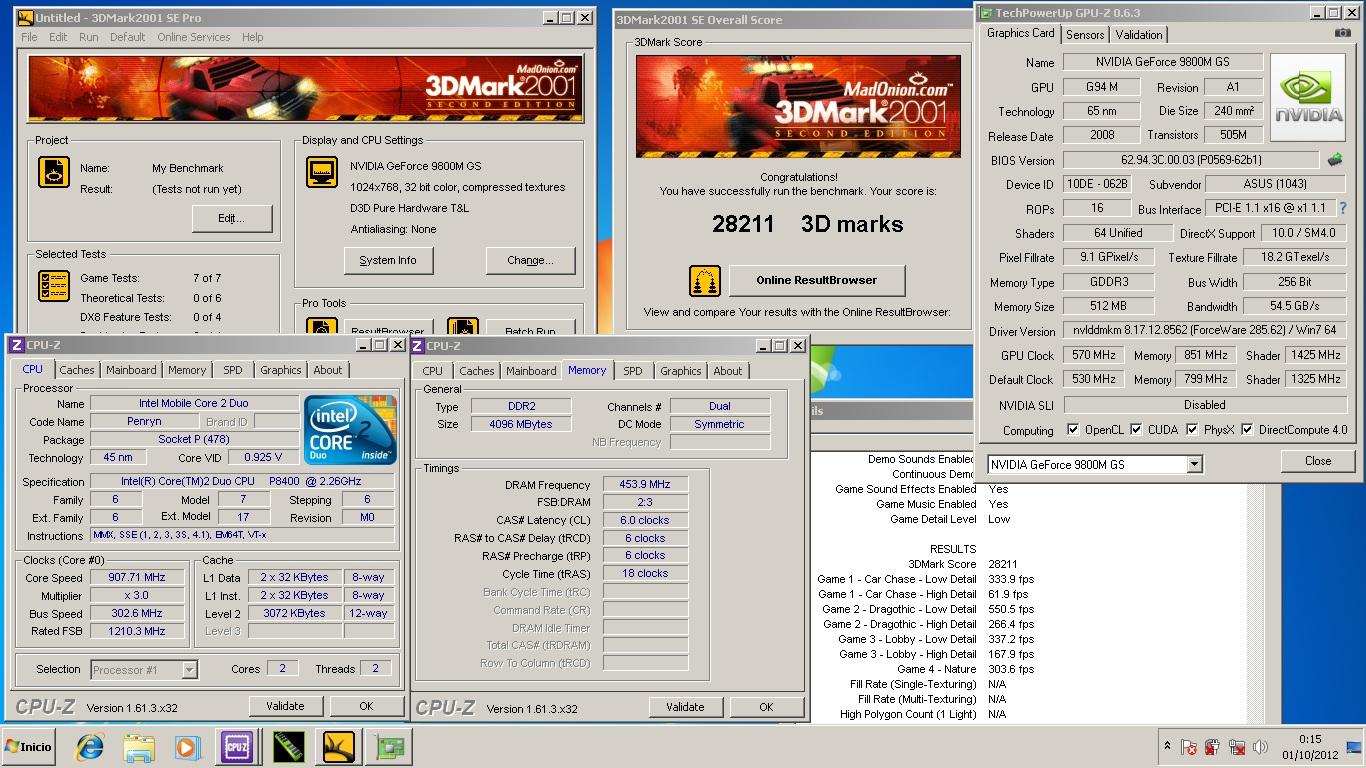Open the GPU selection dropdown in GPU-Z
The width and height of the screenshot is (1366, 768).
pos(1194,465)
